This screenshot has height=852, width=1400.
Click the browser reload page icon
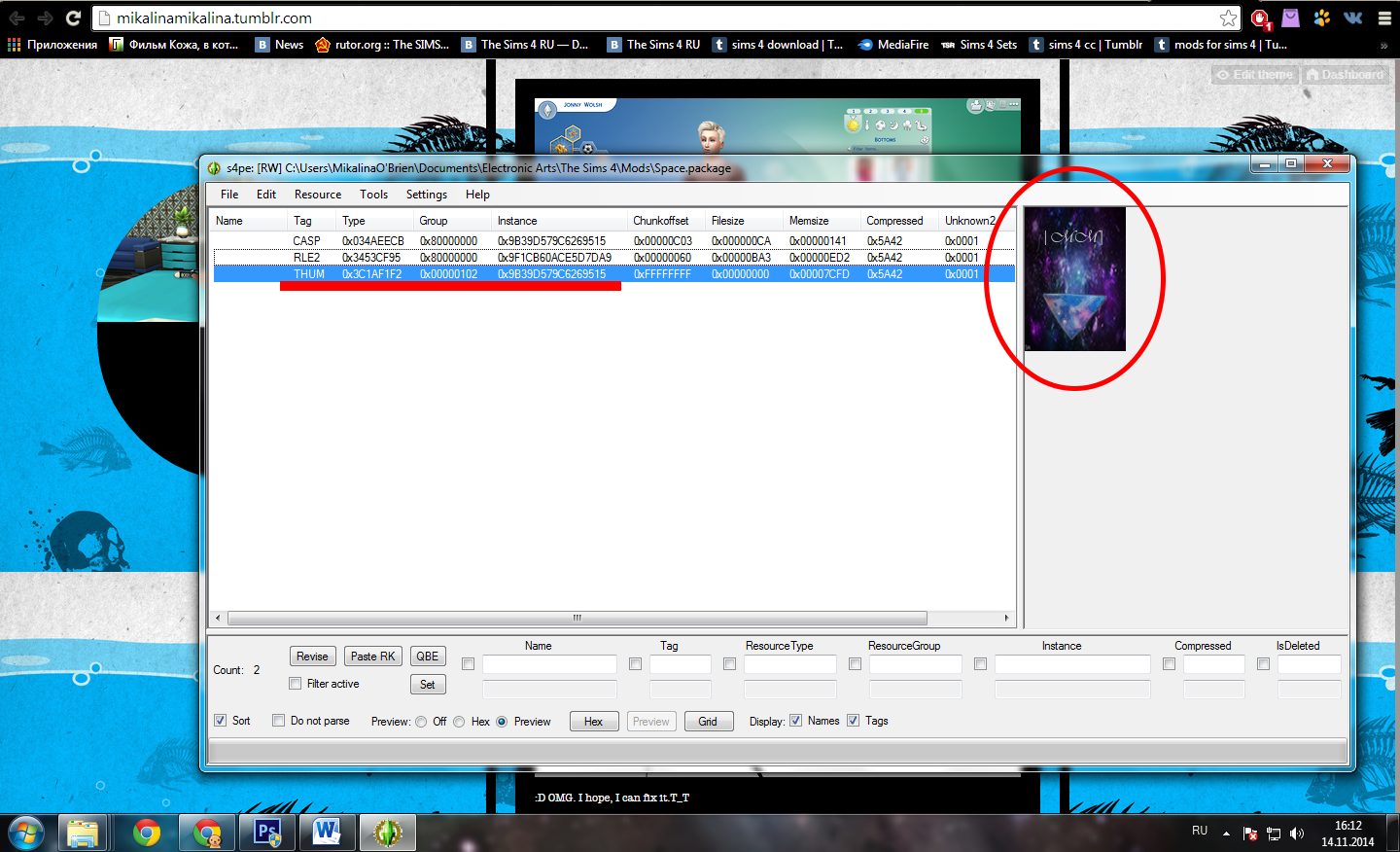73,18
